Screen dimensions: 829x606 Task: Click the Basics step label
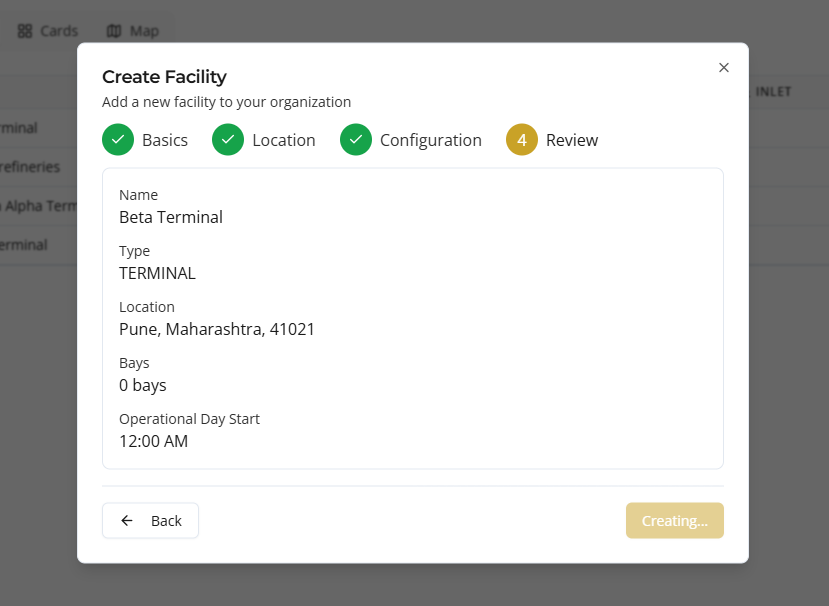pos(165,140)
